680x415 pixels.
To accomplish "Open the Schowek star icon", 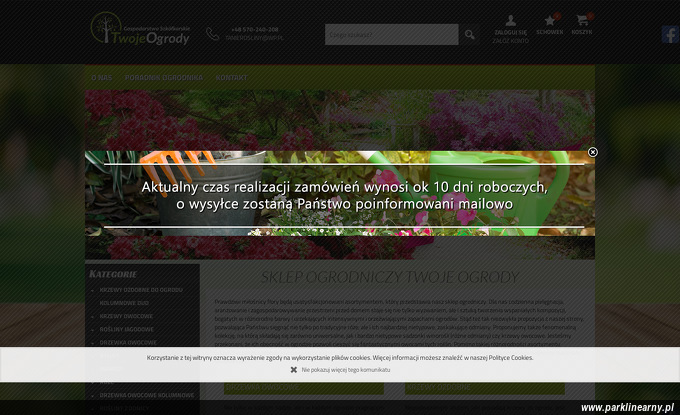I will tap(549, 20).
